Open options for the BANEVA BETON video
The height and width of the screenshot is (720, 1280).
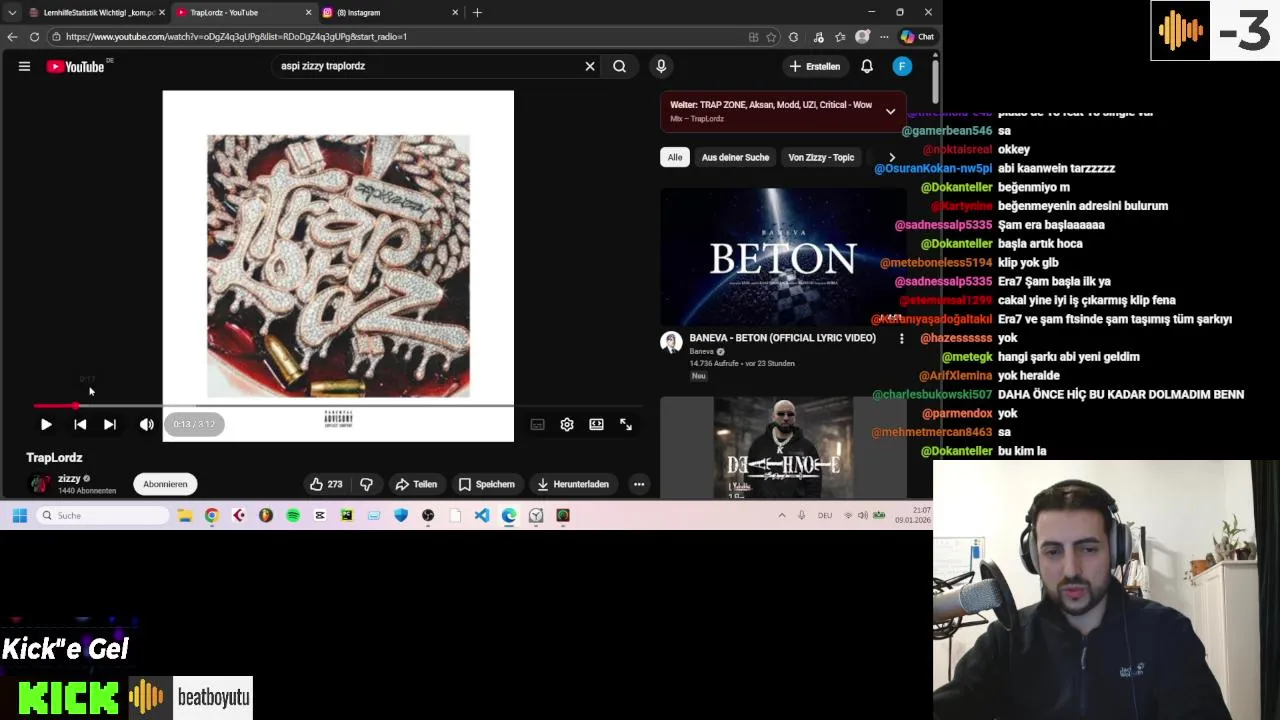coord(901,339)
